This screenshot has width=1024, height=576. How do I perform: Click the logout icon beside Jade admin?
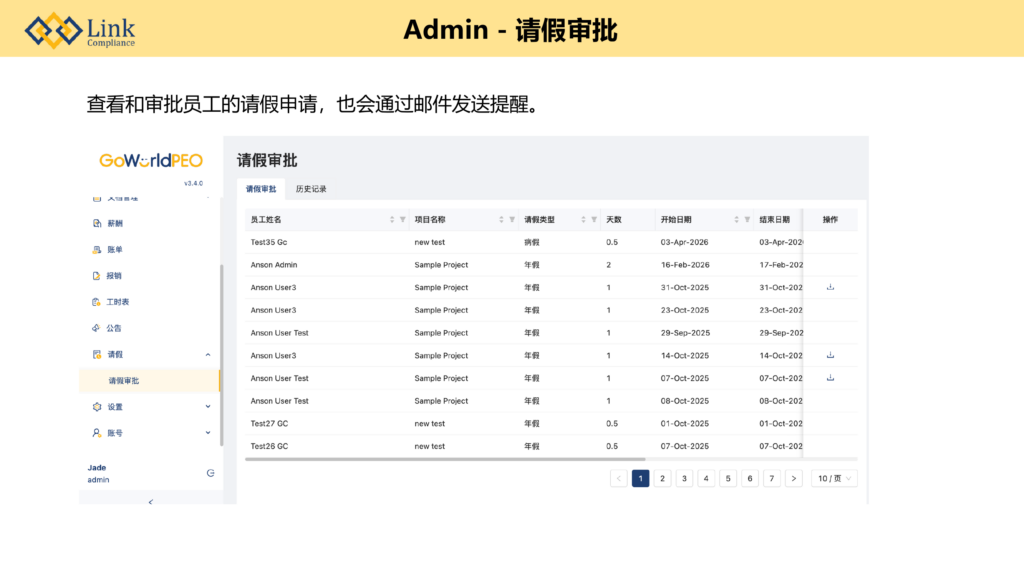(210, 473)
